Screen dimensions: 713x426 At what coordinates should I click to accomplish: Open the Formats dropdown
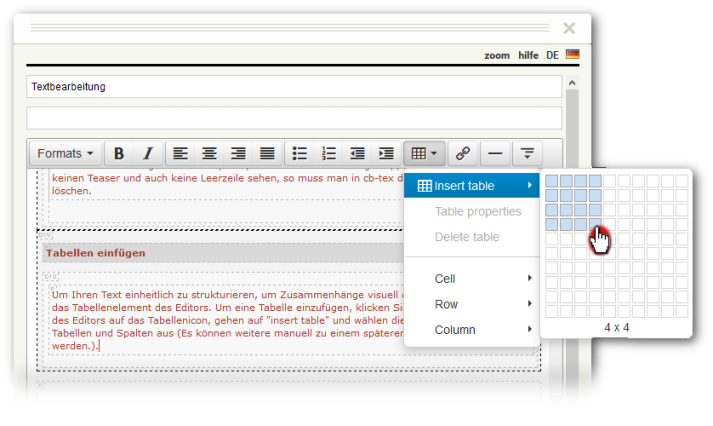(64, 153)
